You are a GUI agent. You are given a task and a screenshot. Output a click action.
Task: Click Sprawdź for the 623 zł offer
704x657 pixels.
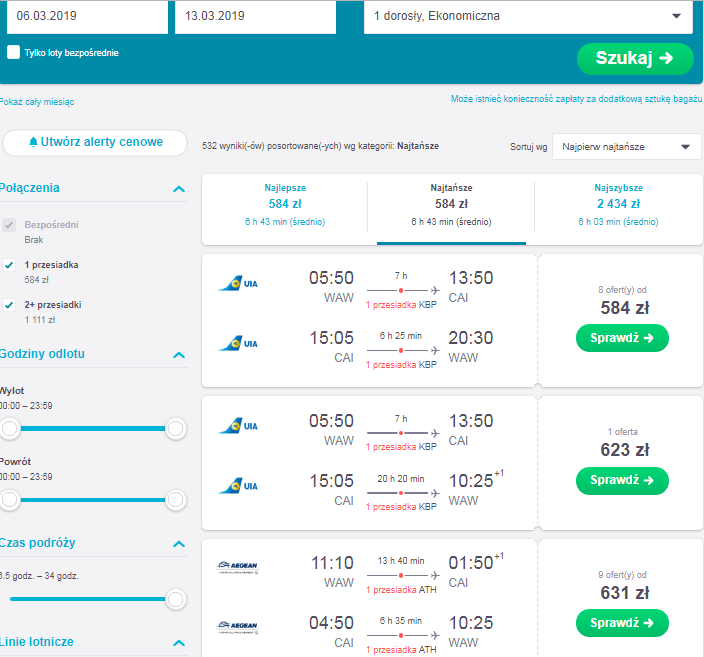(x=622, y=480)
